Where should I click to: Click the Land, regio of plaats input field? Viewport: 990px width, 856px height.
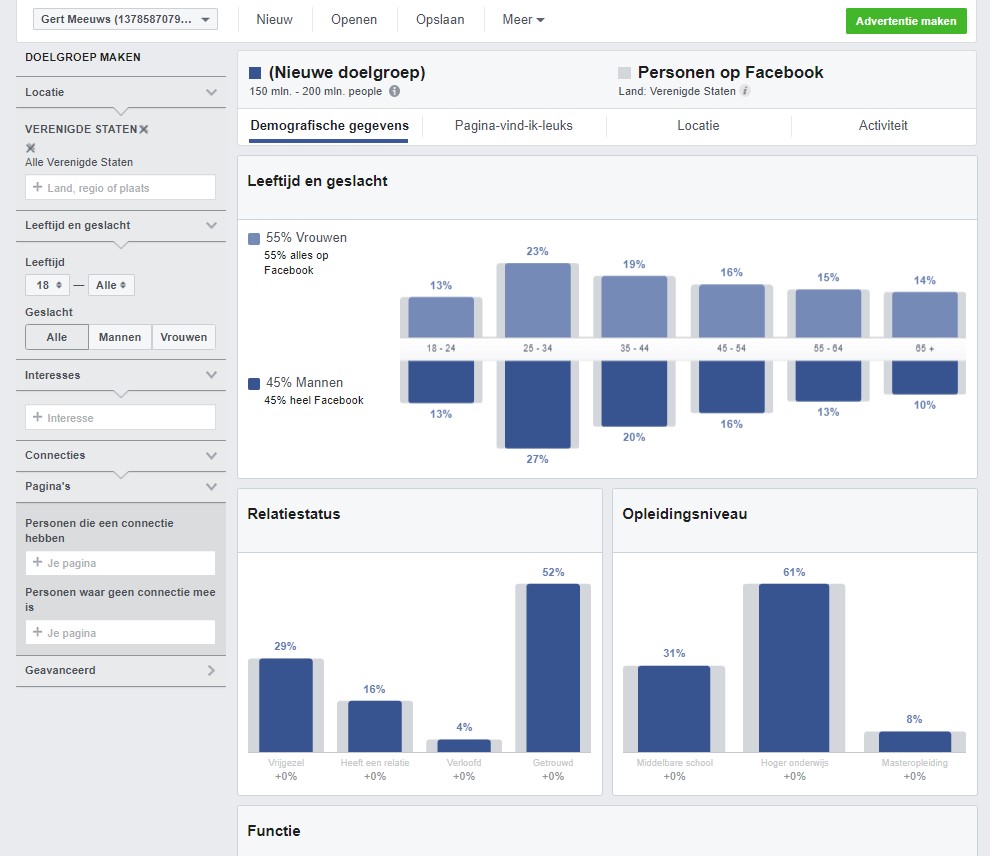coord(120,187)
